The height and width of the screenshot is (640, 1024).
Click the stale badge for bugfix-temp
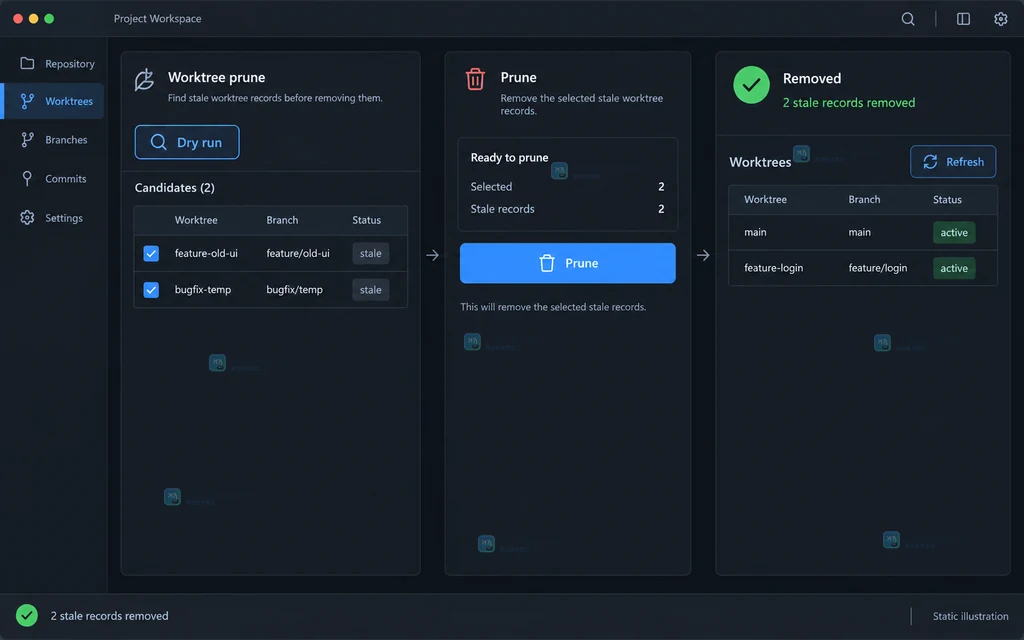click(370, 289)
